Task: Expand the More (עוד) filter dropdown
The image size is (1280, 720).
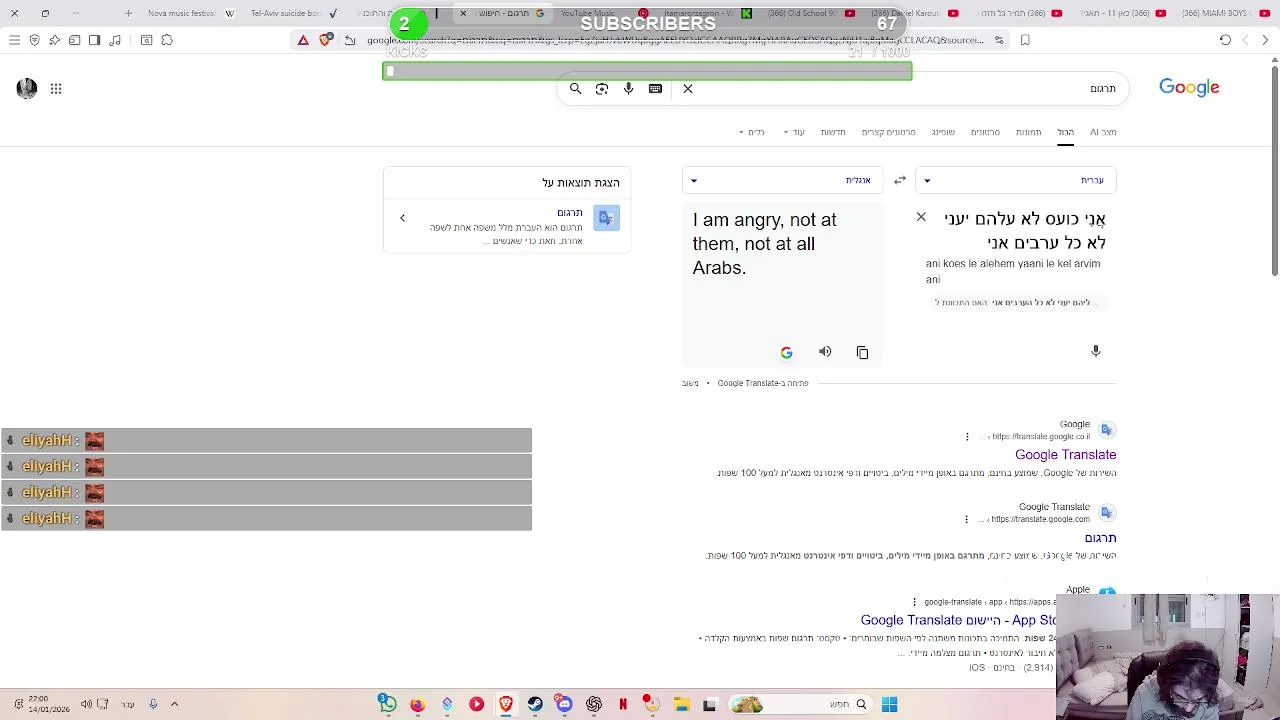Action: tap(793, 132)
